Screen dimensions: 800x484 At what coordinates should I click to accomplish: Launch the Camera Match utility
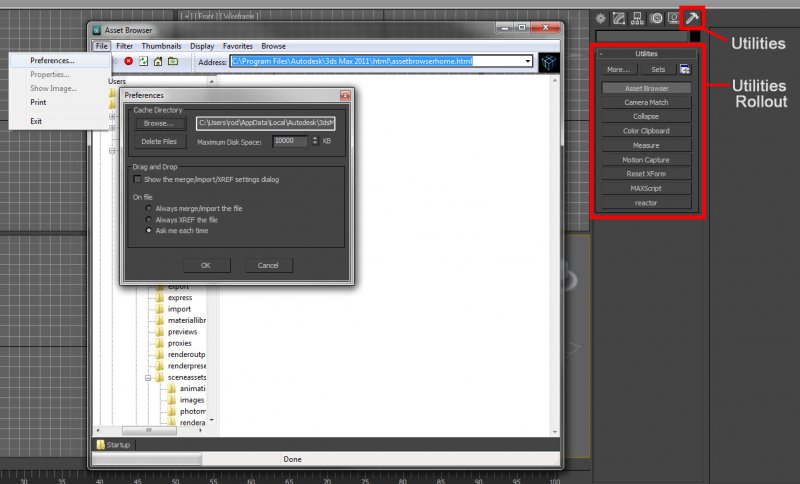click(646, 103)
